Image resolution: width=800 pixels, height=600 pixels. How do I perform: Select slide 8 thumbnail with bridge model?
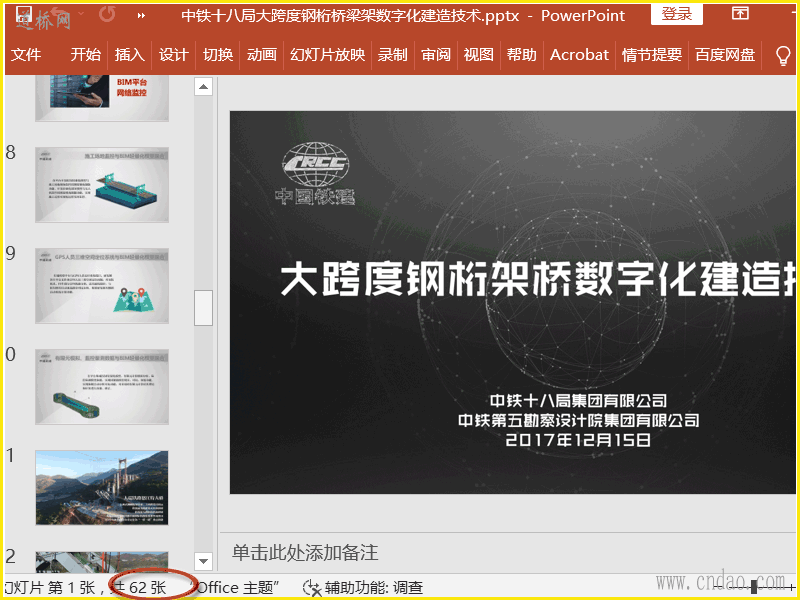pyautogui.click(x=102, y=185)
